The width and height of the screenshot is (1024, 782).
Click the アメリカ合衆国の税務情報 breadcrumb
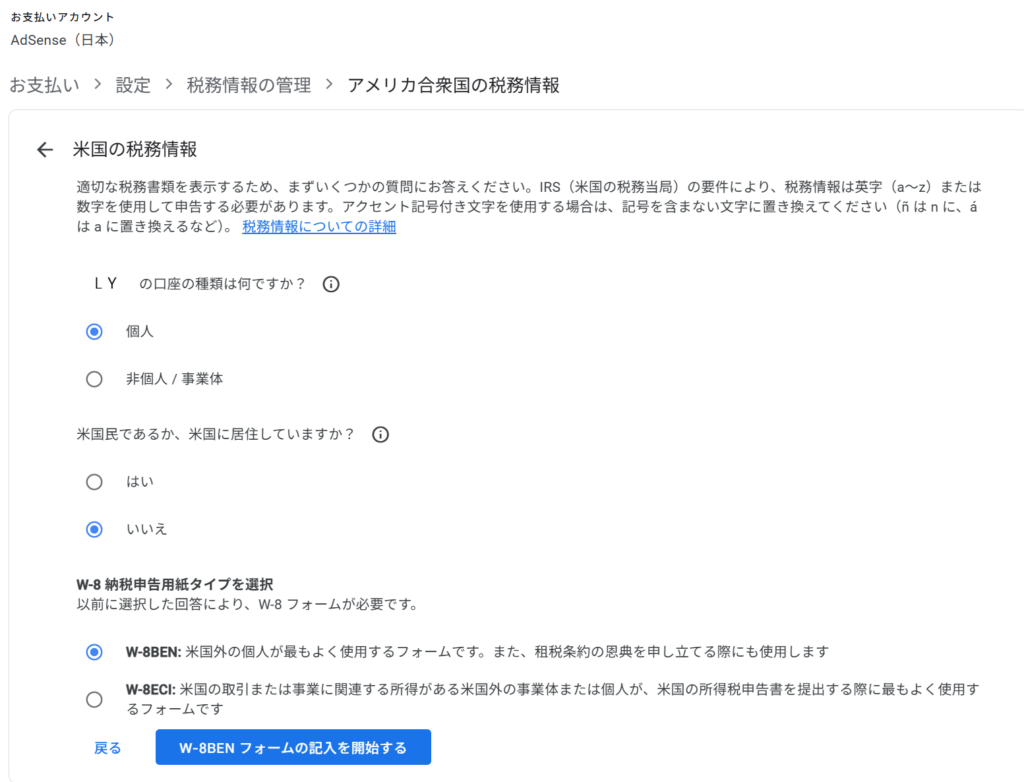[x=452, y=85]
